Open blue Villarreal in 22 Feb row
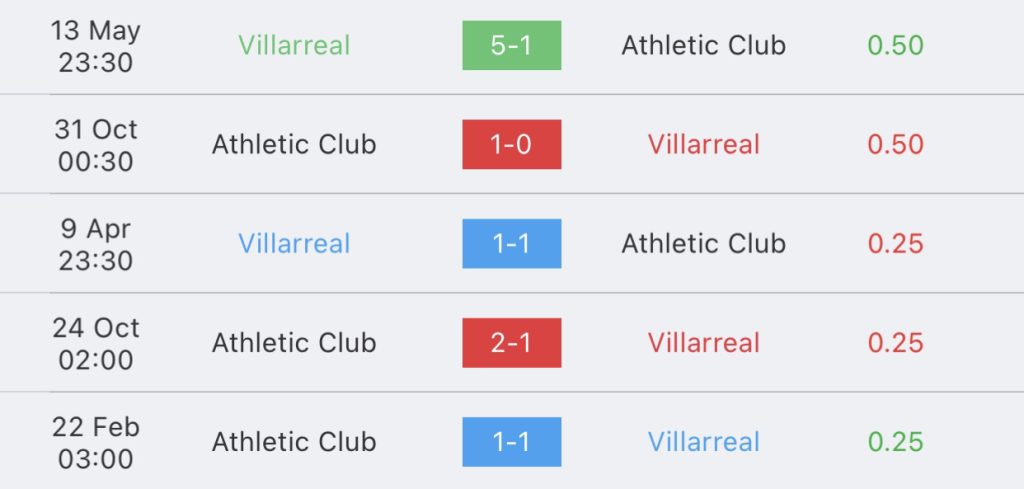1024x489 pixels. coord(703,442)
